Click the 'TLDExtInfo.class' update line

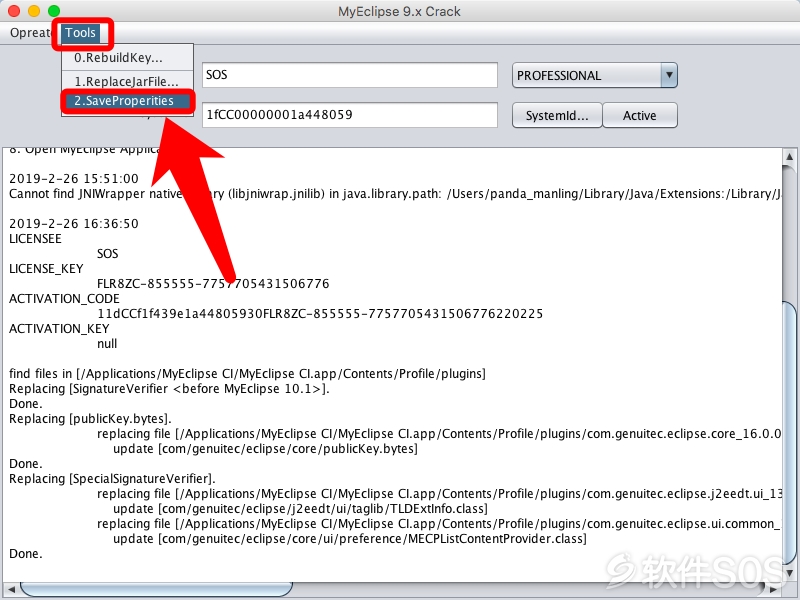(x=301, y=509)
